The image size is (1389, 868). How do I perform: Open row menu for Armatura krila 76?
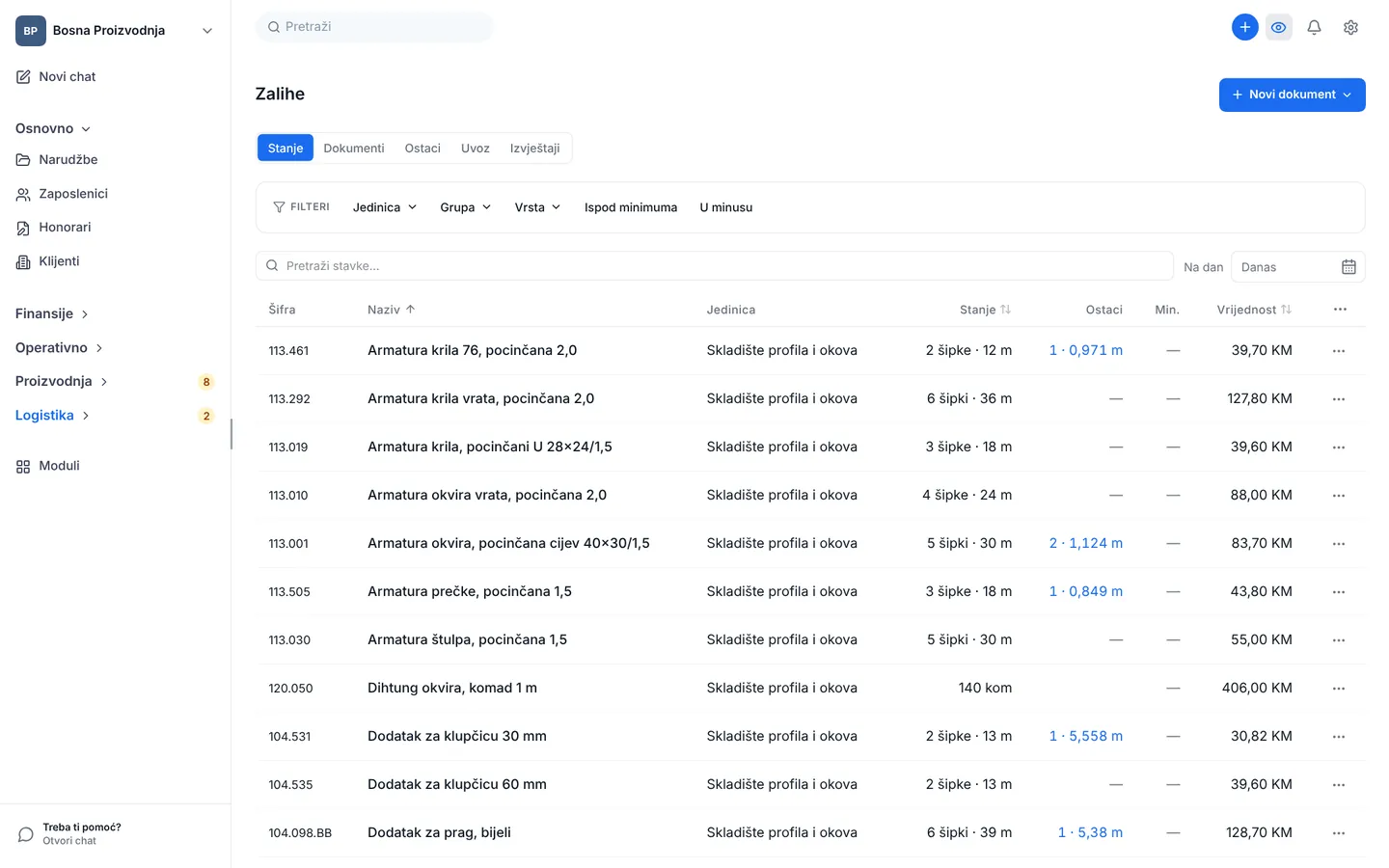[x=1339, y=351]
